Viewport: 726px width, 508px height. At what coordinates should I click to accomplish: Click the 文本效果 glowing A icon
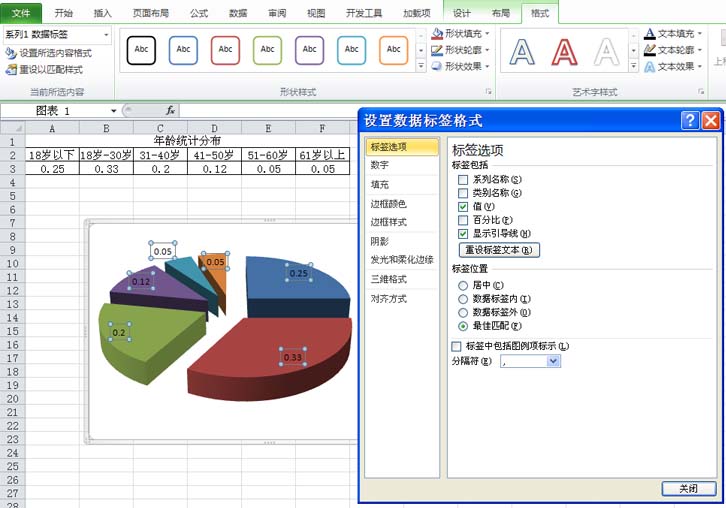pos(650,67)
